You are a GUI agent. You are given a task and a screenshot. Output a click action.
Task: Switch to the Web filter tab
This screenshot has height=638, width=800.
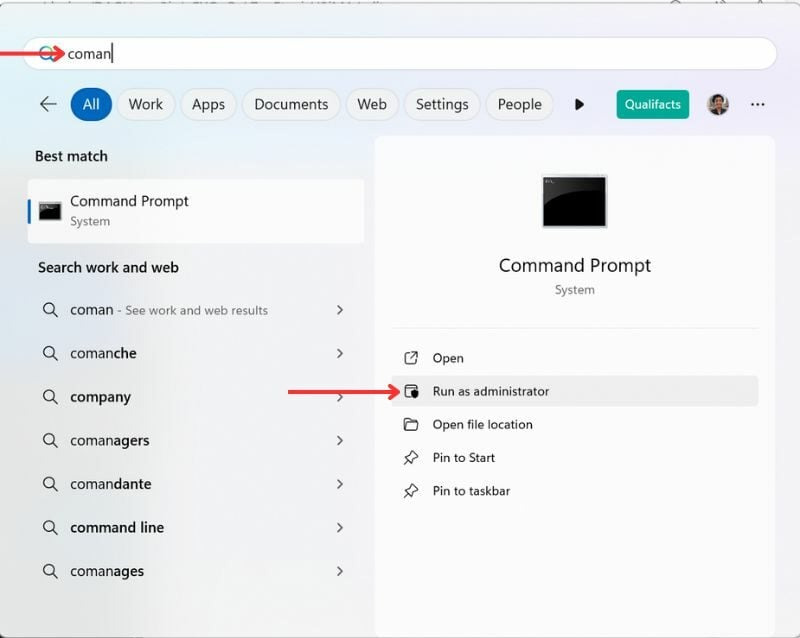pos(371,104)
